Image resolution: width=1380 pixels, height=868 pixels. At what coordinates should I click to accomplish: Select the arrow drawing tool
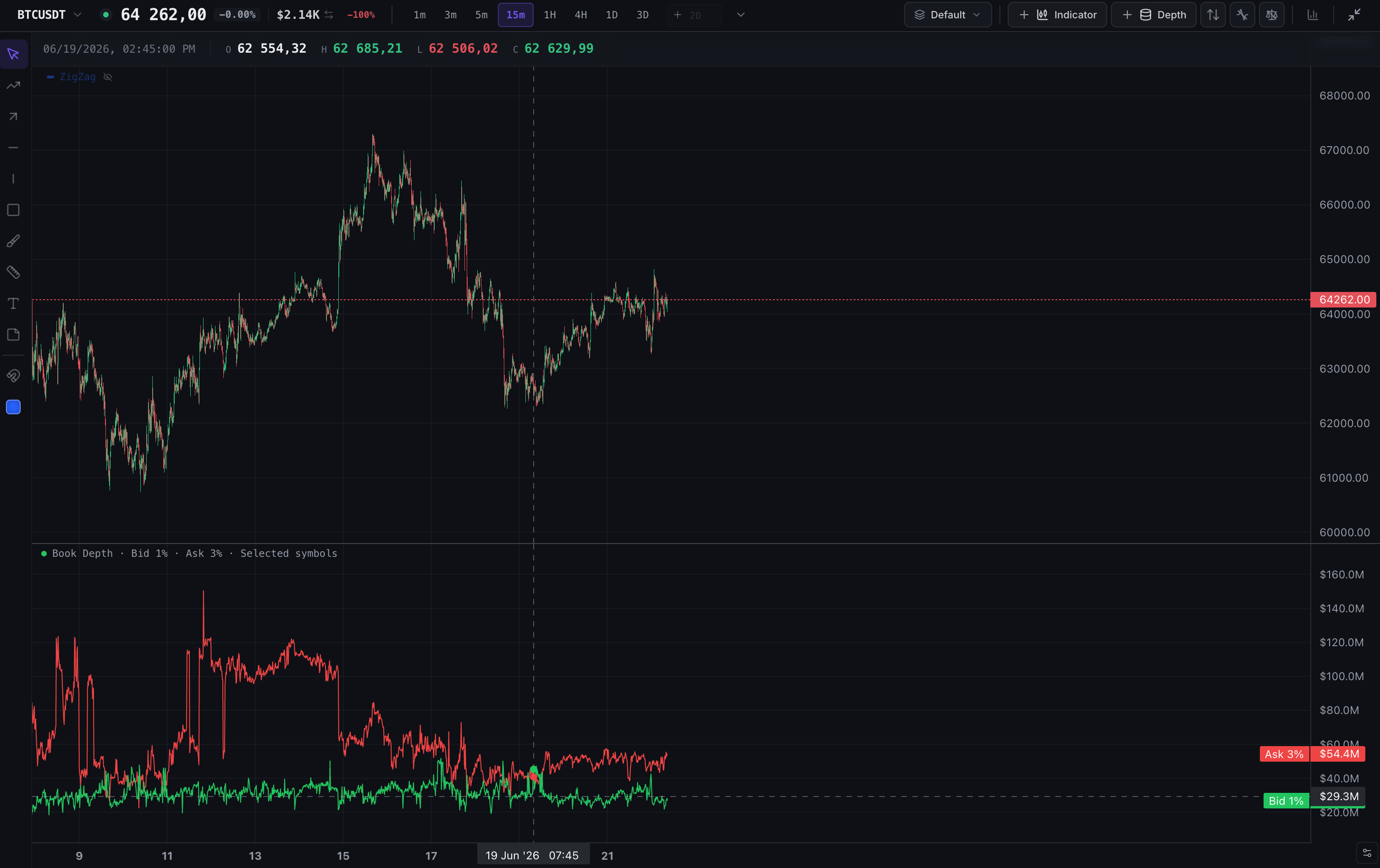pyautogui.click(x=13, y=117)
